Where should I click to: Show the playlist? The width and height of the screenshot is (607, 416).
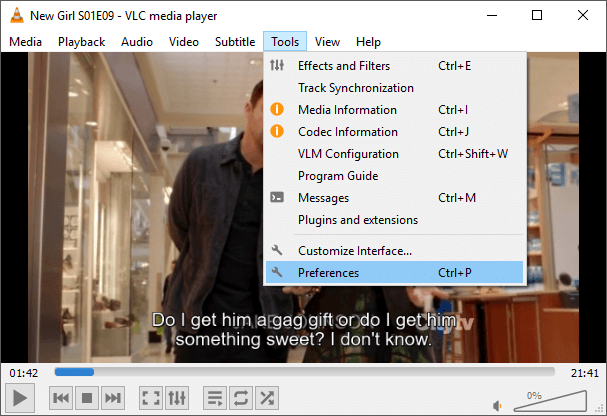[x=215, y=398]
